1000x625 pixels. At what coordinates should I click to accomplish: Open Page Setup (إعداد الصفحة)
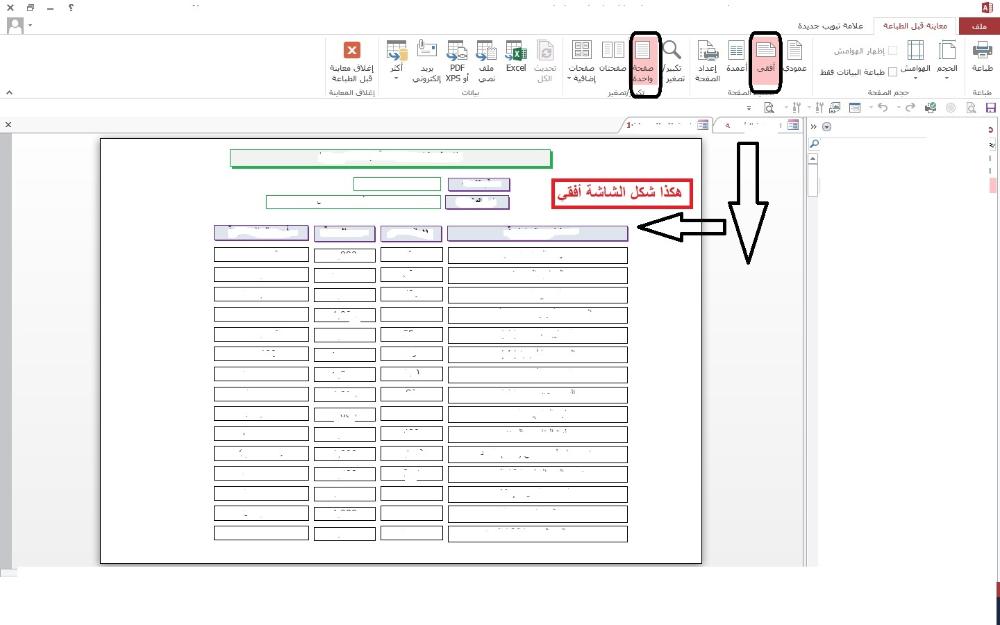point(708,60)
